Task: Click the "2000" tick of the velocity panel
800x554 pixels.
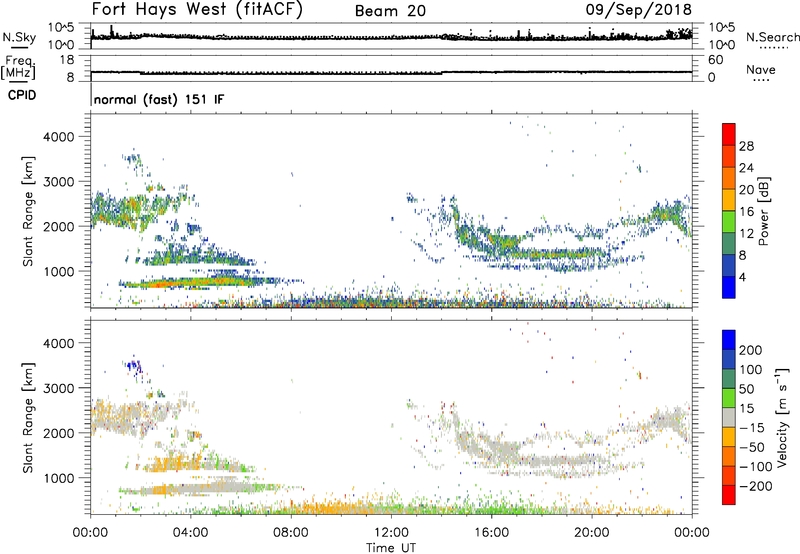Action: coord(59,433)
